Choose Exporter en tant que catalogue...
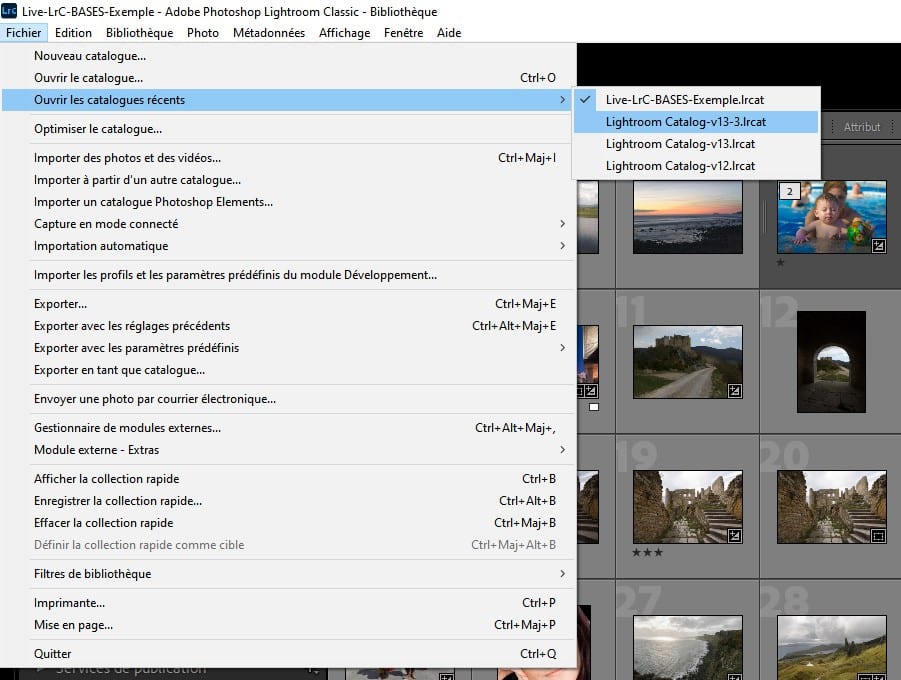Screen dimensions: 901x680 coord(289,370)
